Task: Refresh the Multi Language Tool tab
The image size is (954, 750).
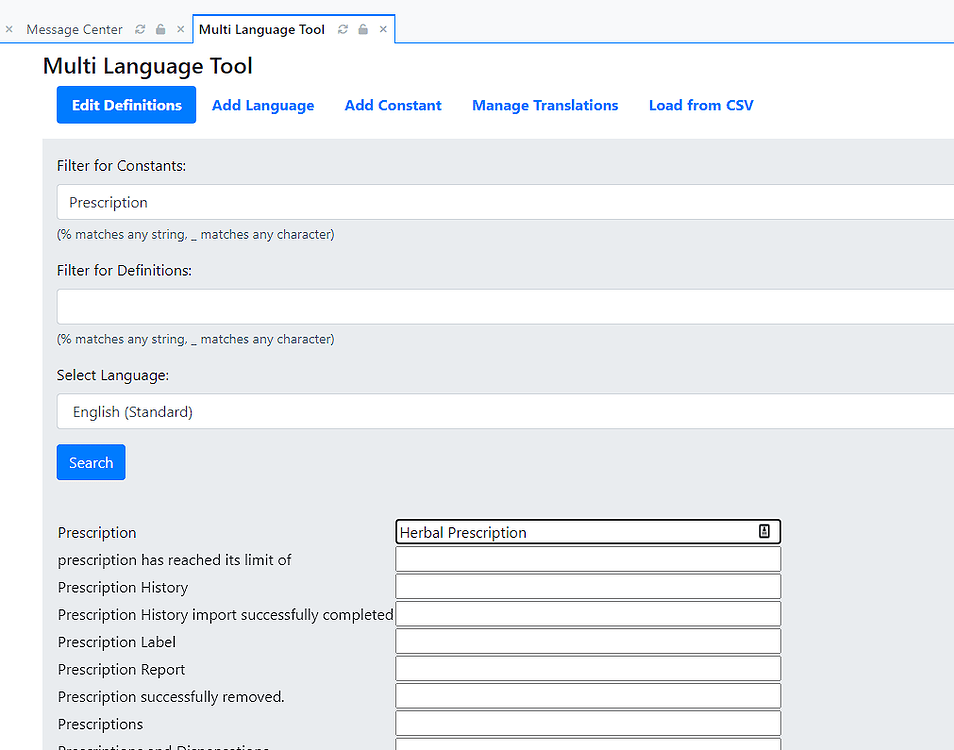Action: pos(341,29)
